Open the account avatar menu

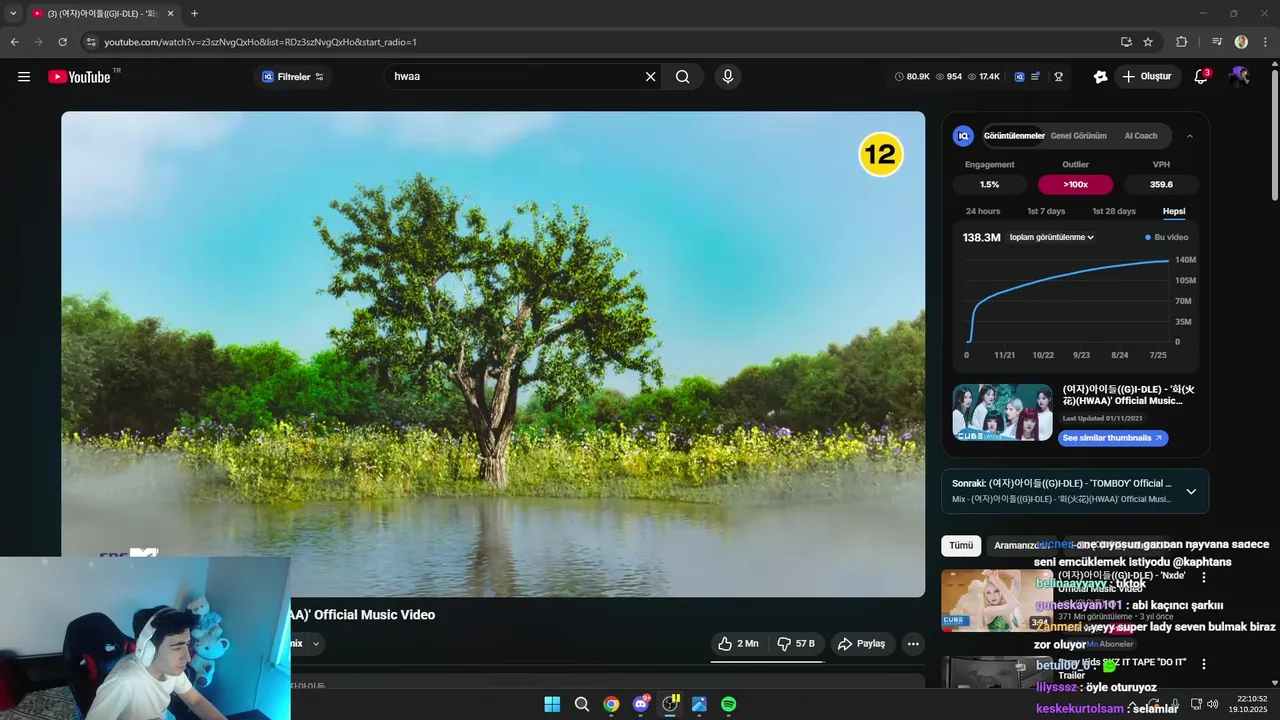pyautogui.click(x=1239, y=77)
